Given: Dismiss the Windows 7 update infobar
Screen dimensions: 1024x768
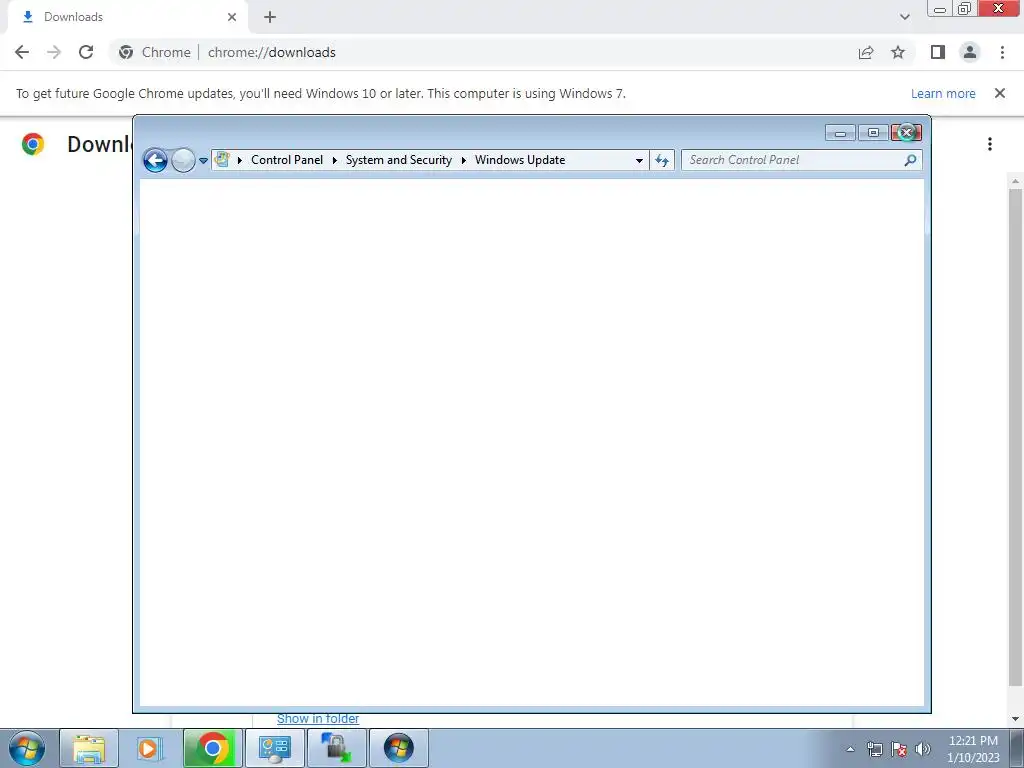Looking at the screenshot, I should 999,93.
